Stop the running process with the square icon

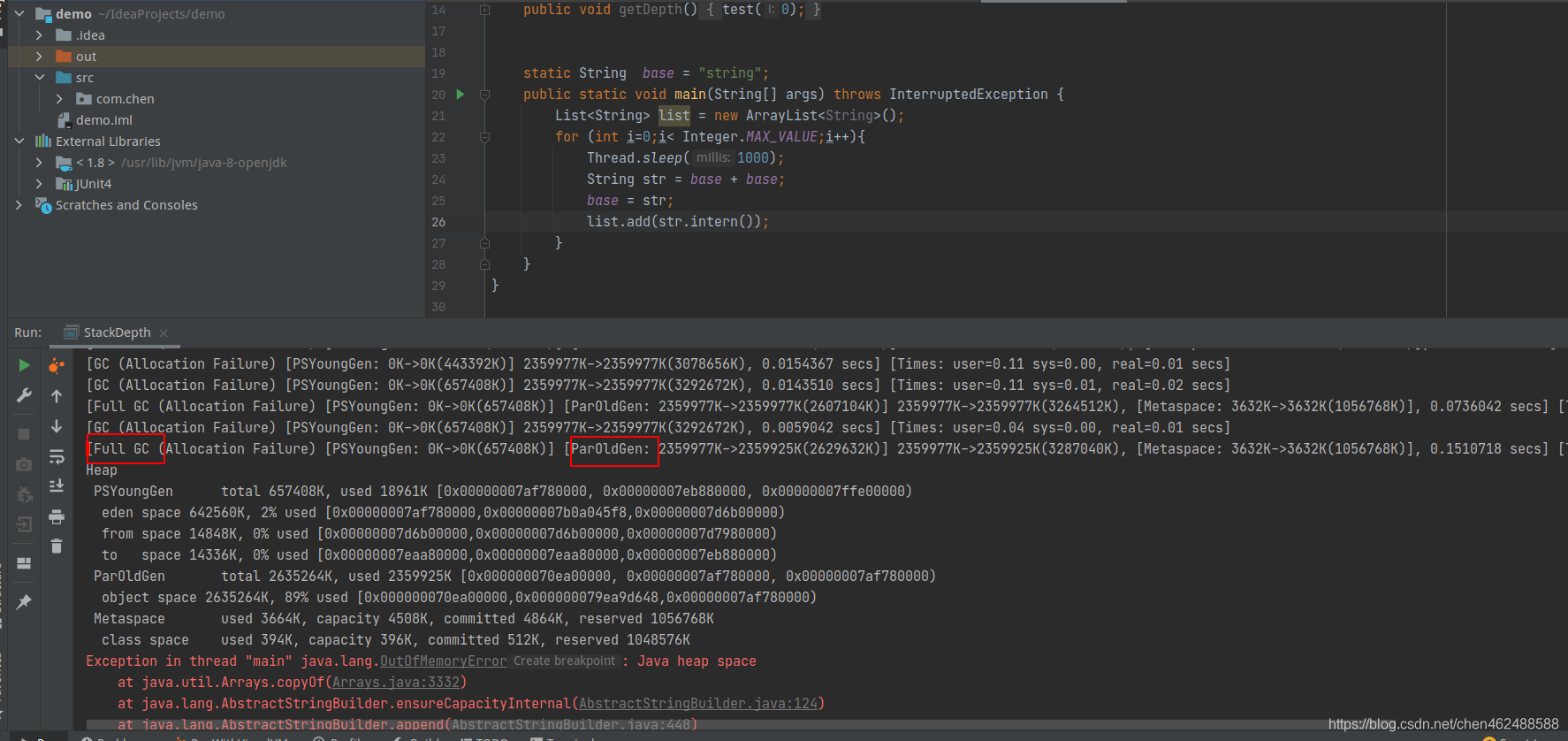(24, 434)
